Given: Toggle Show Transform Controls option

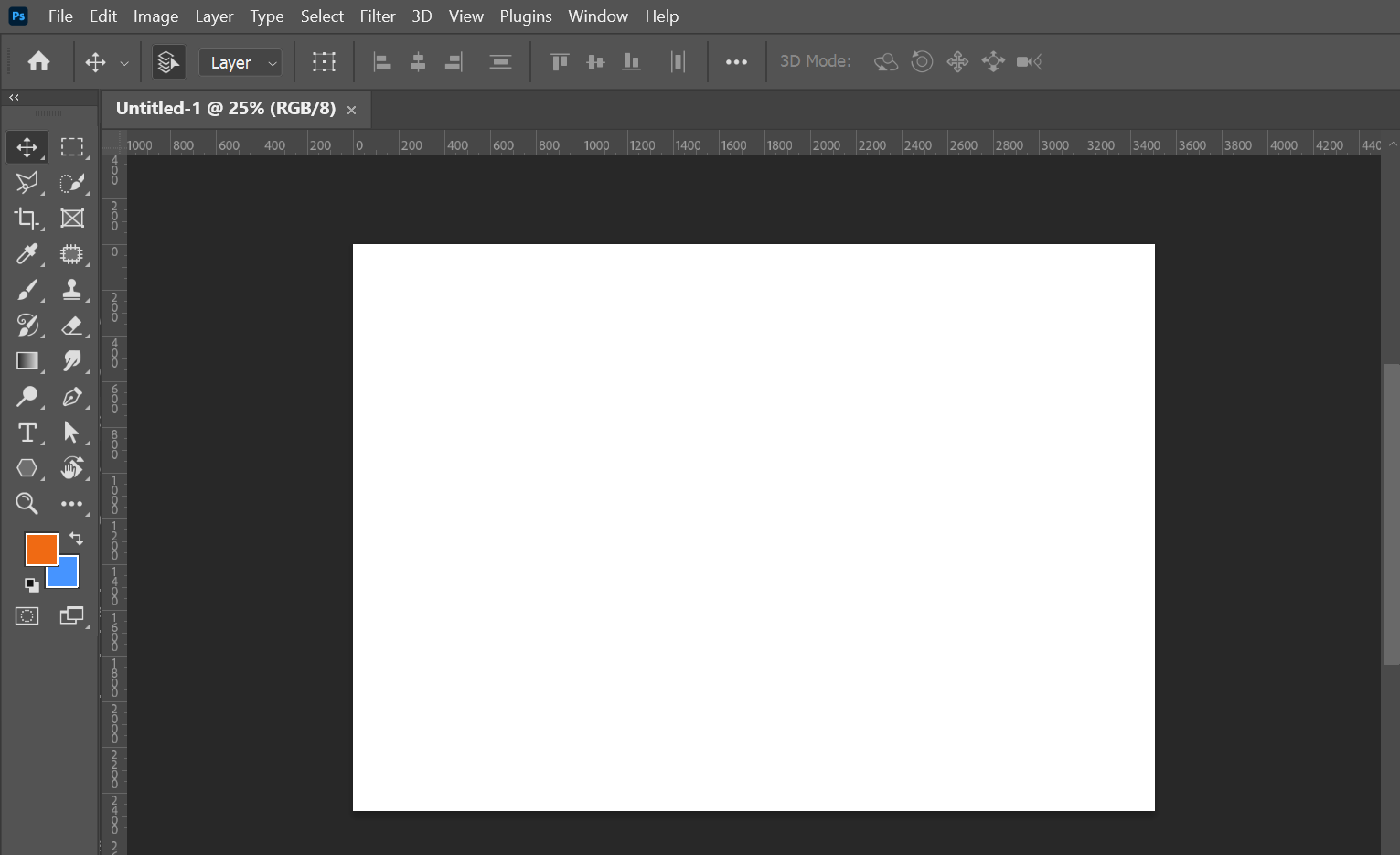Looking at the screenshot, I should point(324,62).
